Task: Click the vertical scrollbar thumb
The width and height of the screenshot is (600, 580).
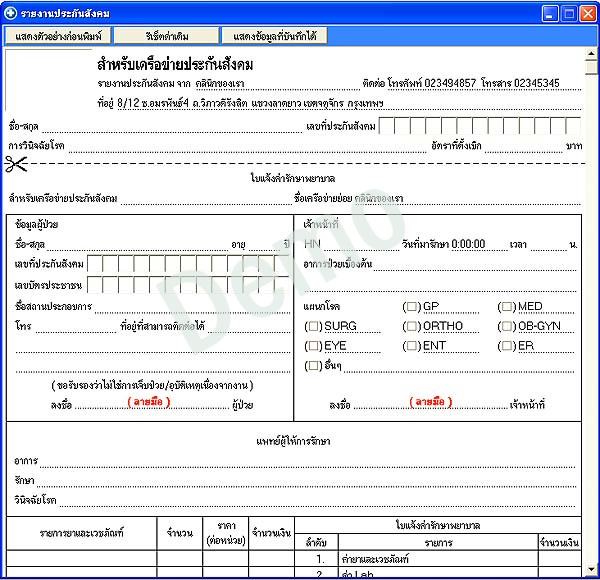Action: click(591, 67)
